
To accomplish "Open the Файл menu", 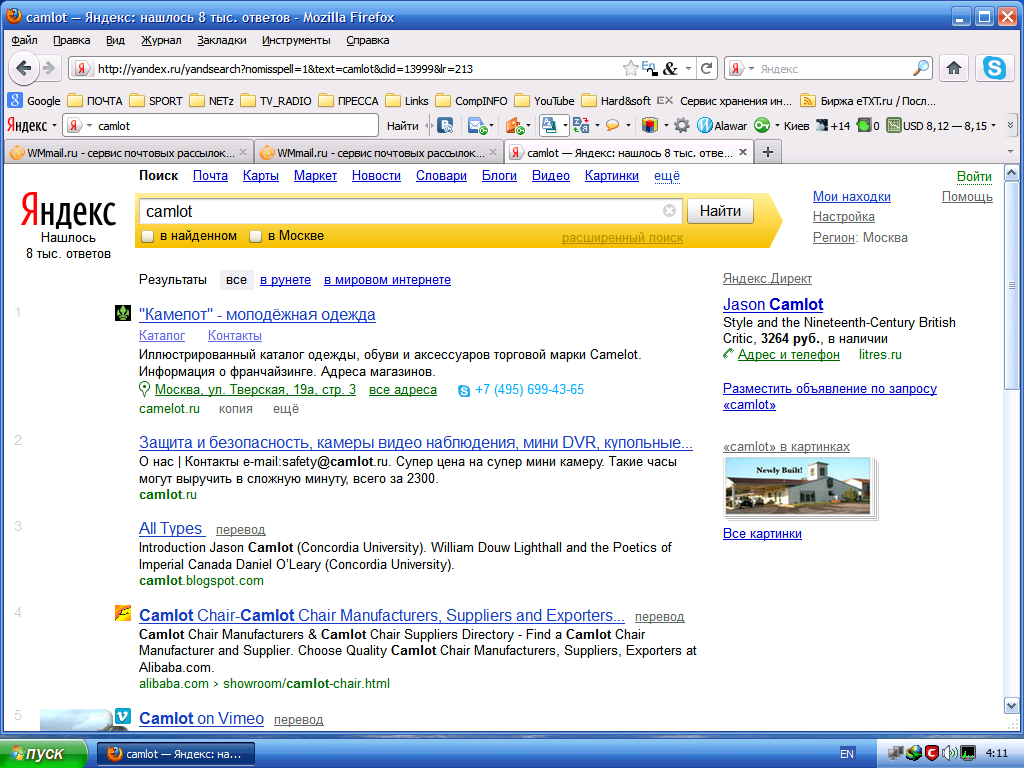I will click(x=24, y=40).
